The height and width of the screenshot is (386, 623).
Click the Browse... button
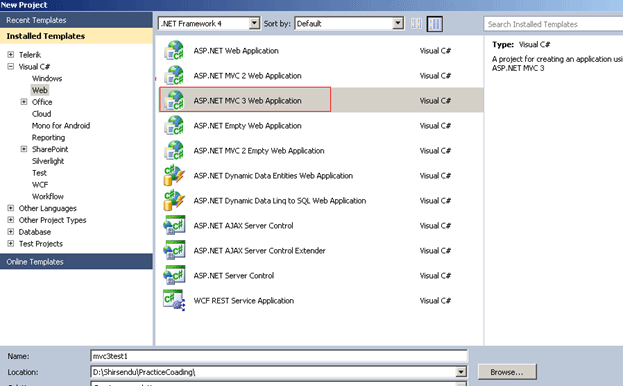coord(507,372)
